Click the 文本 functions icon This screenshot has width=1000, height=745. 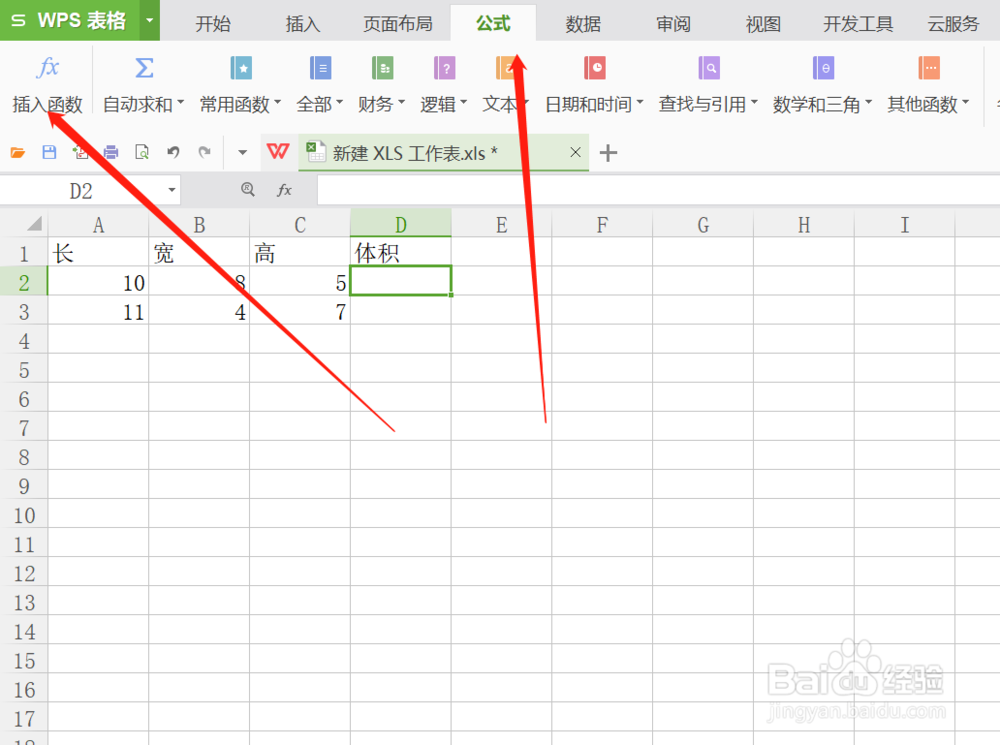pos(504,68)
